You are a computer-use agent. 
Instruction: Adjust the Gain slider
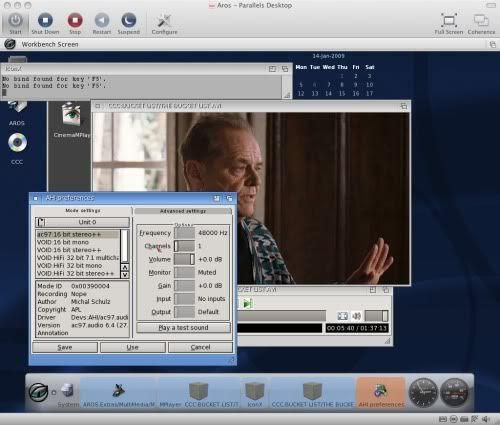pyautogui.click(x=185, y=286)
